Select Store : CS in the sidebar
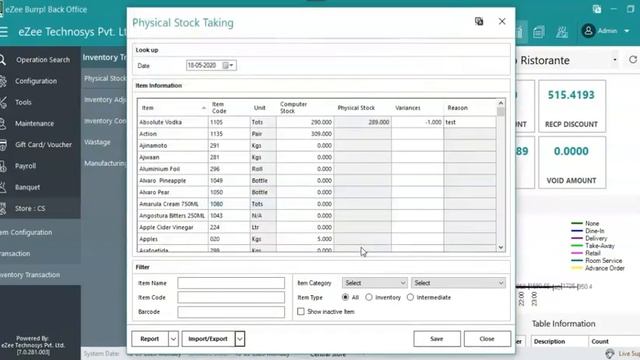The height and width of the screenshot is (360, 640). point(30,208)
